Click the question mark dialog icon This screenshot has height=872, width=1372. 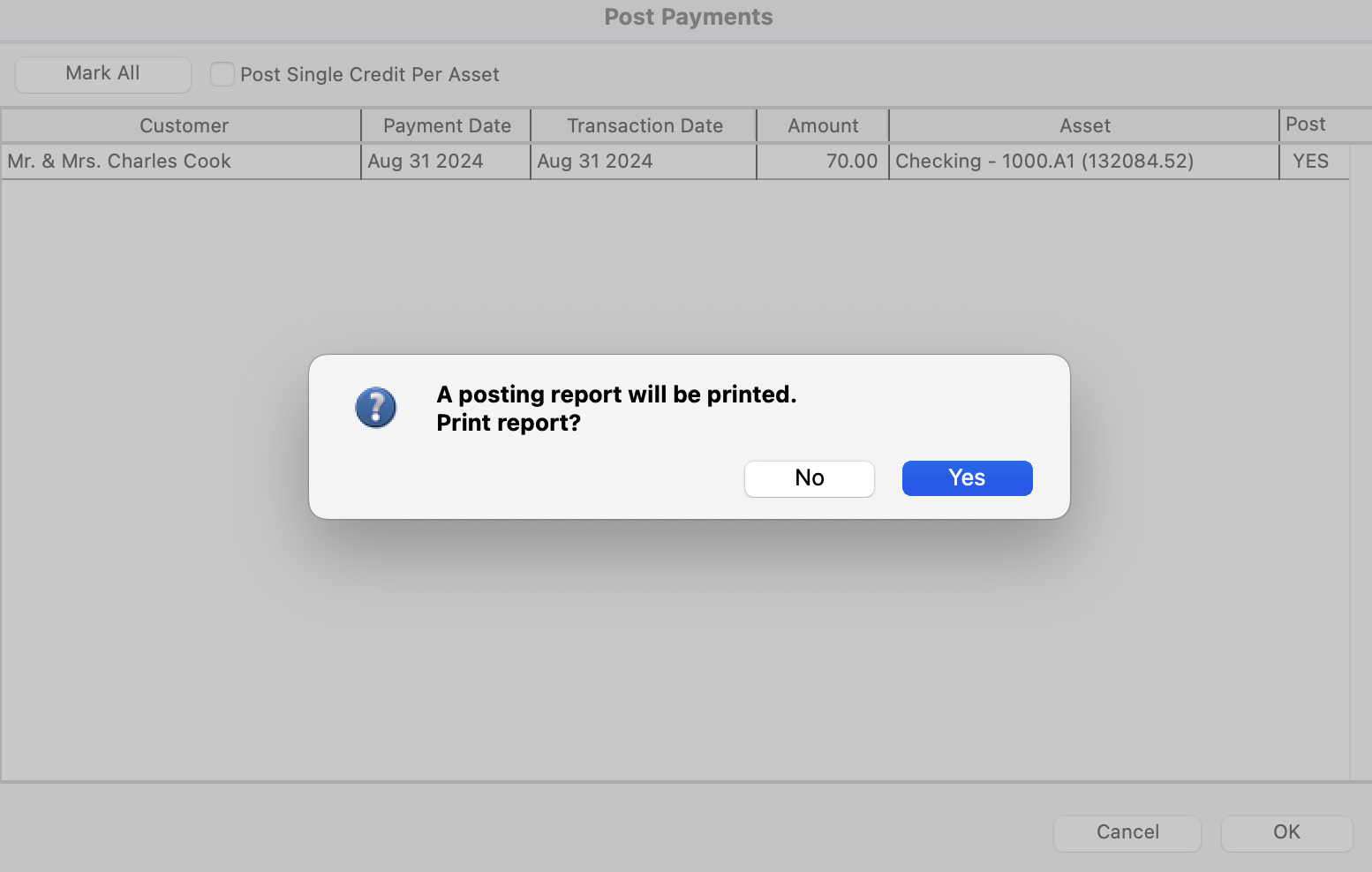376,408
